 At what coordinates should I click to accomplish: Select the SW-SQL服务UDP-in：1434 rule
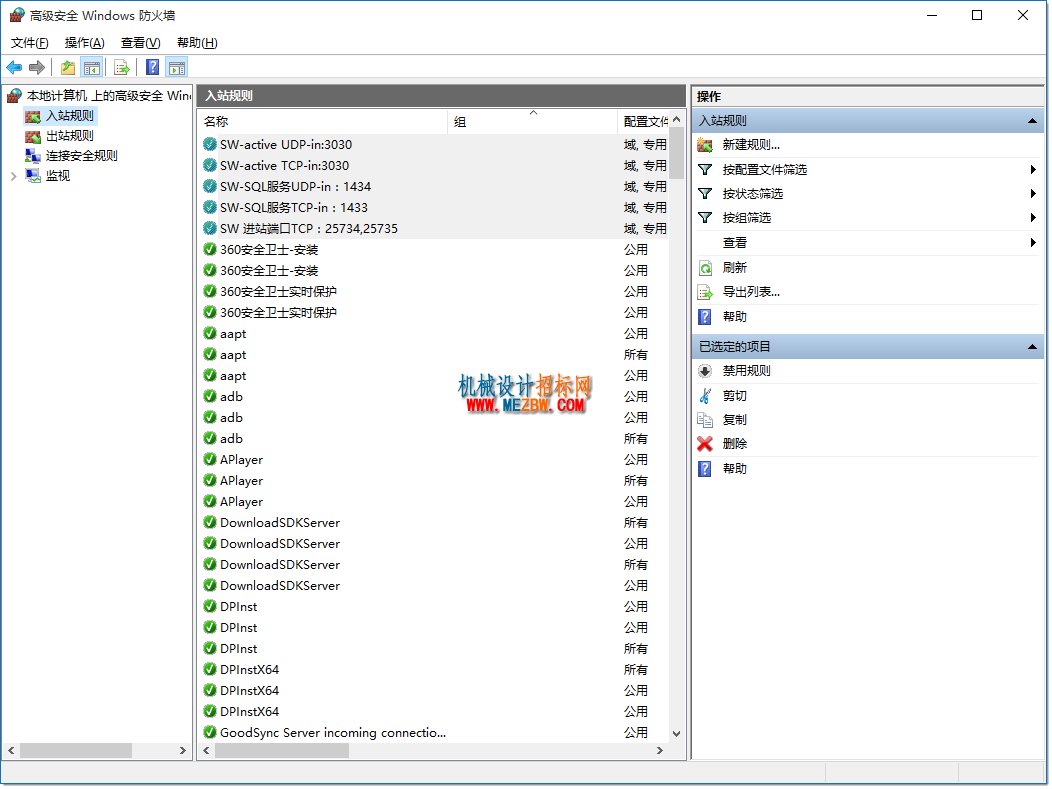click(x=433, y=187)
